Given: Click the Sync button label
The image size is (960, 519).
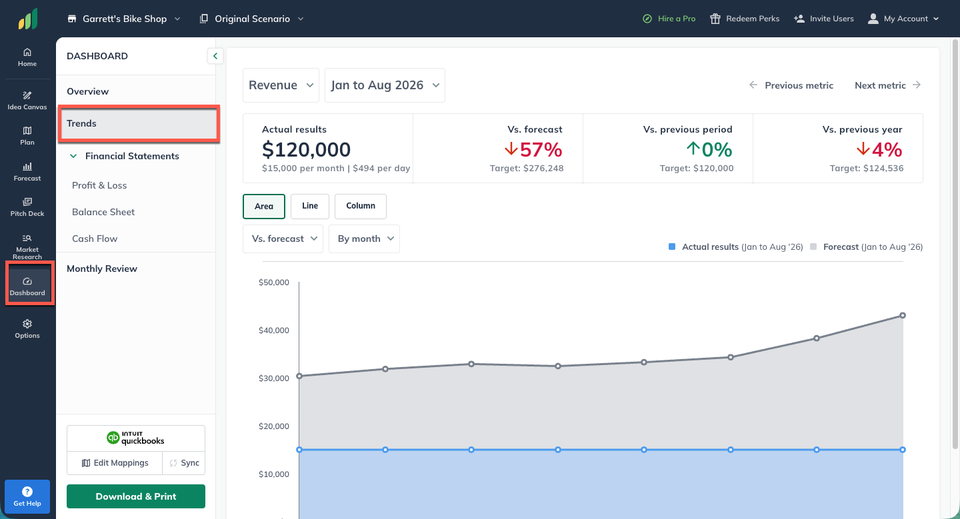Looking at the screenshot, I should (x=190, y=463).
